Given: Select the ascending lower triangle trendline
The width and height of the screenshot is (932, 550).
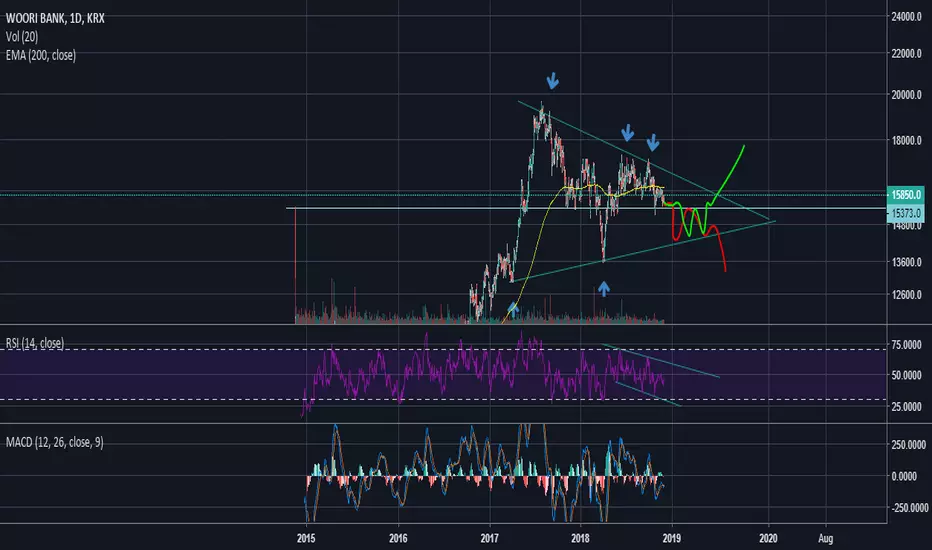Looking at the screenshot, I should pos(642,251).
